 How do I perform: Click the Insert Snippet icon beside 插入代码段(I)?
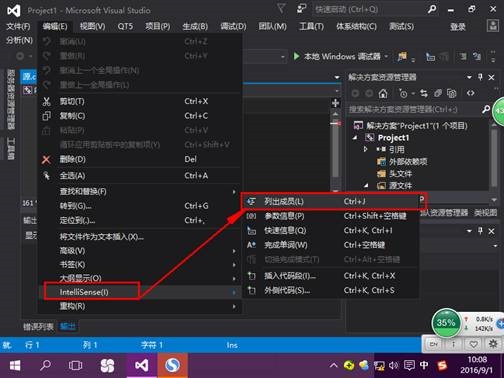[251, 276]
